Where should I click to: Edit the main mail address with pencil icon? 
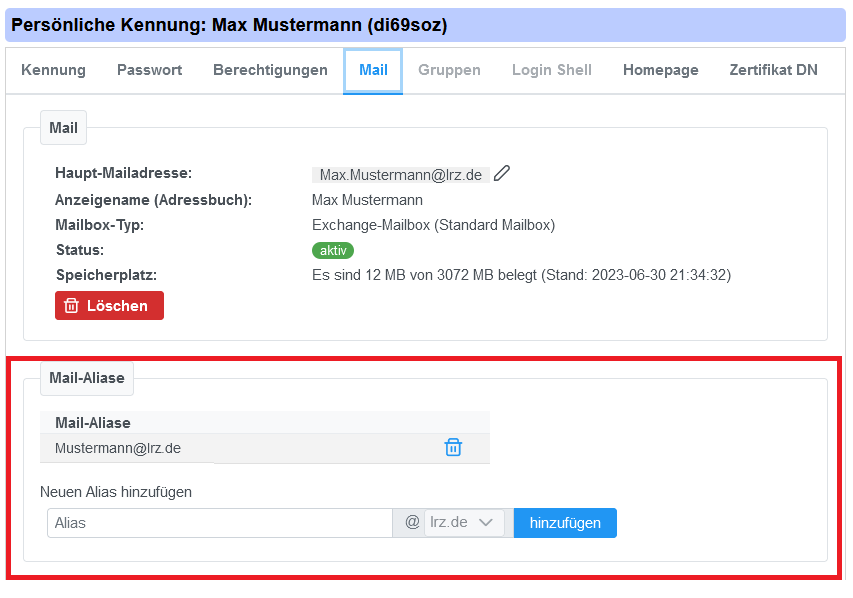(502, 174)
